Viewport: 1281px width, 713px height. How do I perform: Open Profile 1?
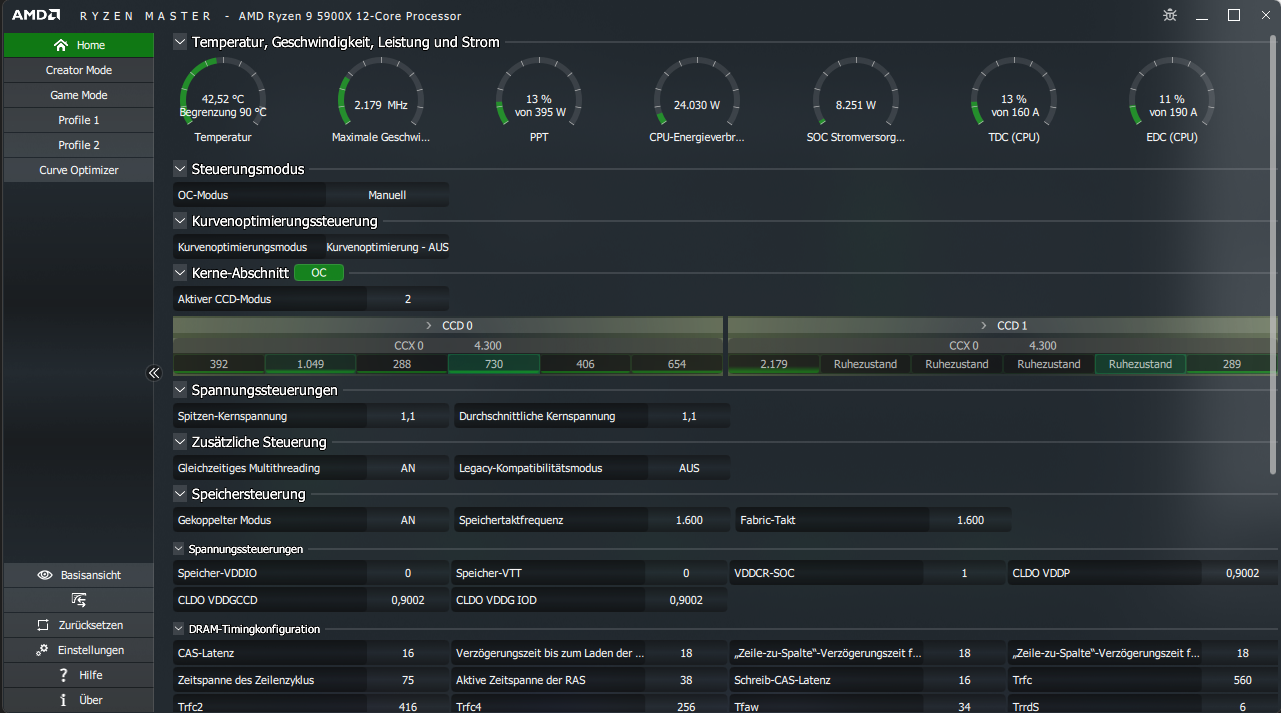coord(79,120)
